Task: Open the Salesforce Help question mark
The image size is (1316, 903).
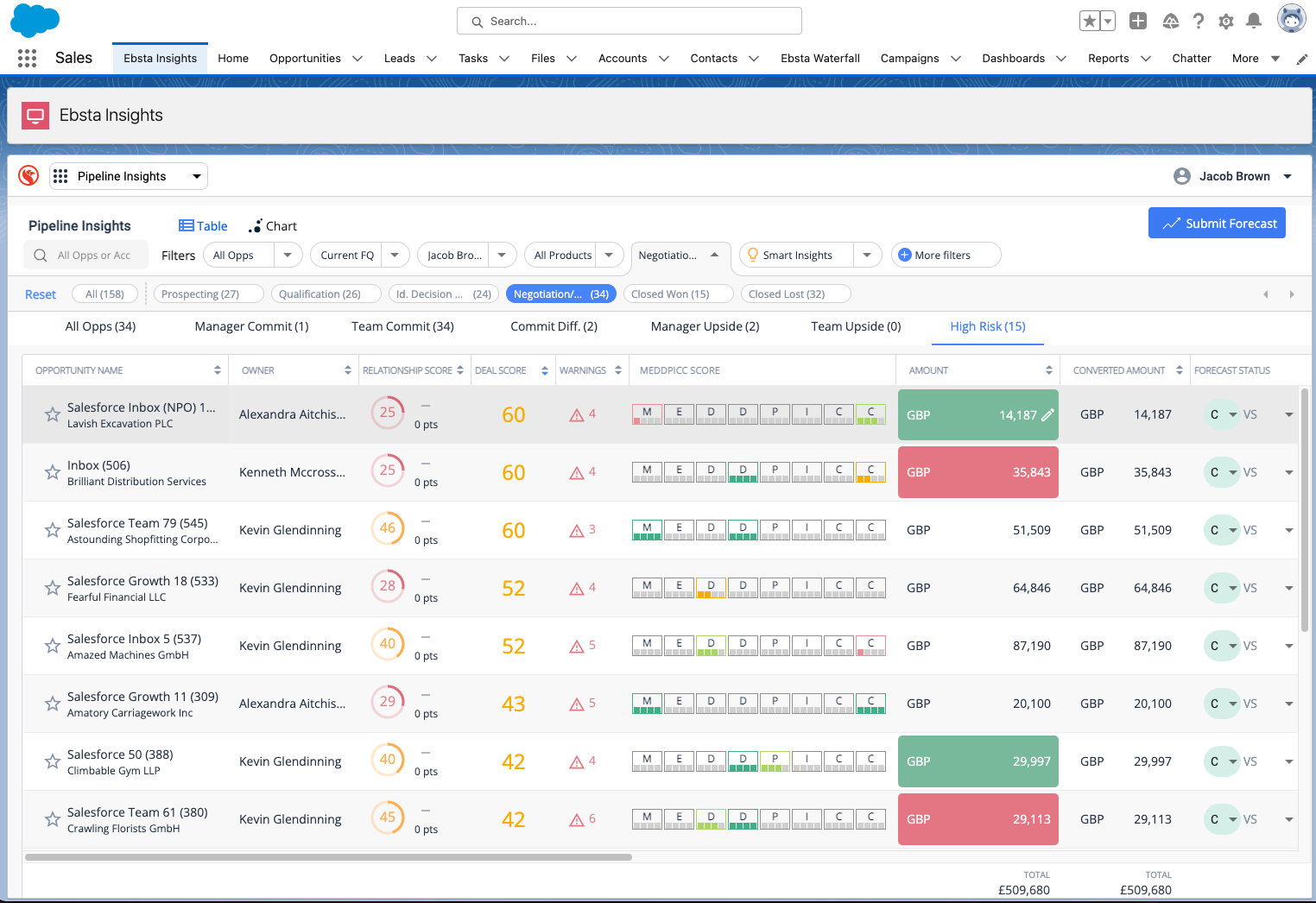Action: pos(1199,21)
